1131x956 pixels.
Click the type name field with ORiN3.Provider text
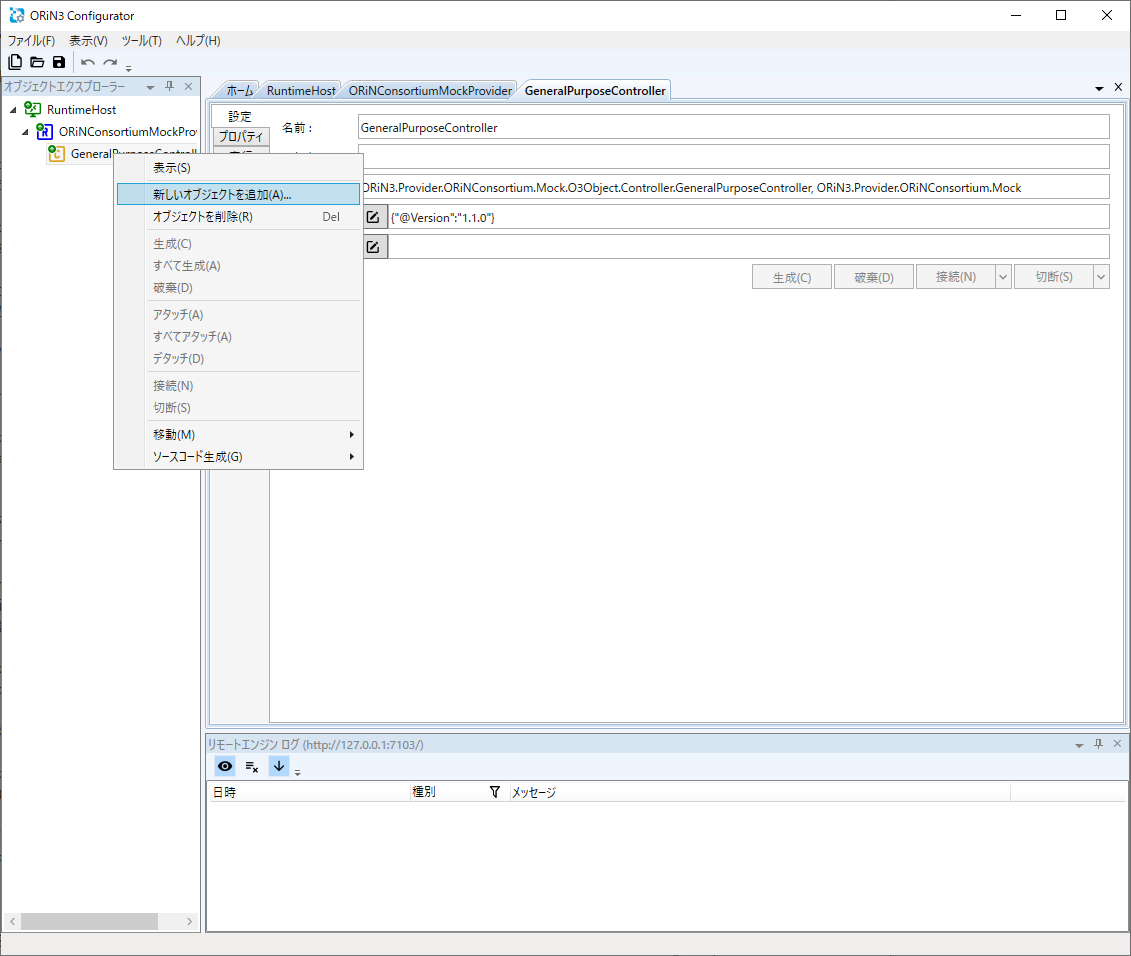coord(734,187)
